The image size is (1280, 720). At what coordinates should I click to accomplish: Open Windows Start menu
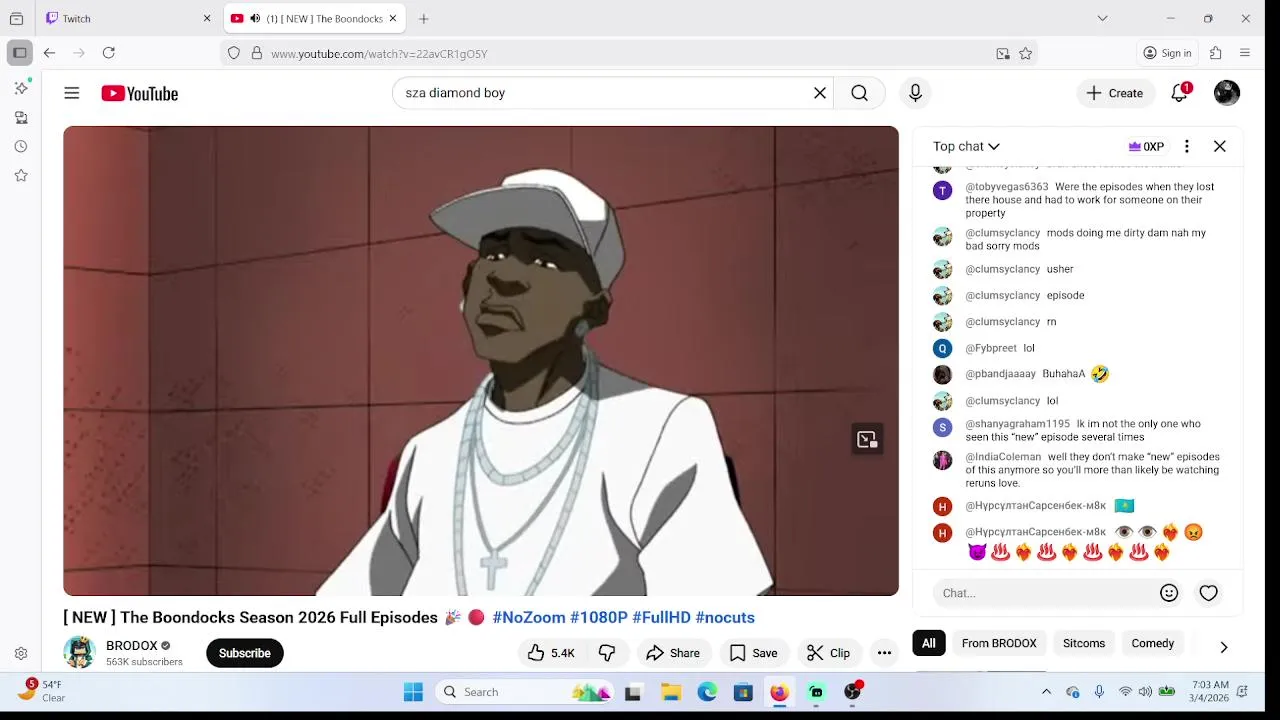pyautogui.click(x=413, y=692)
